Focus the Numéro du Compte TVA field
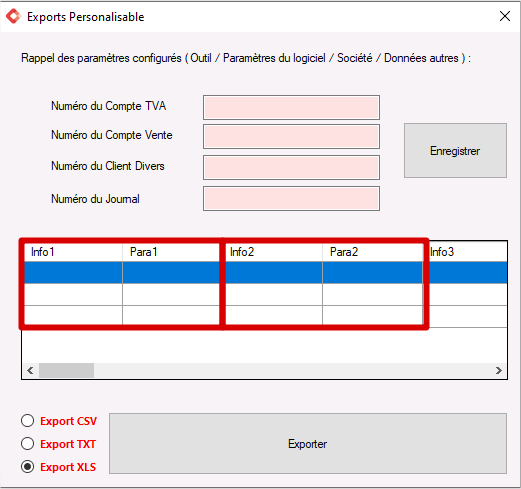 click(x=291, y=107)
